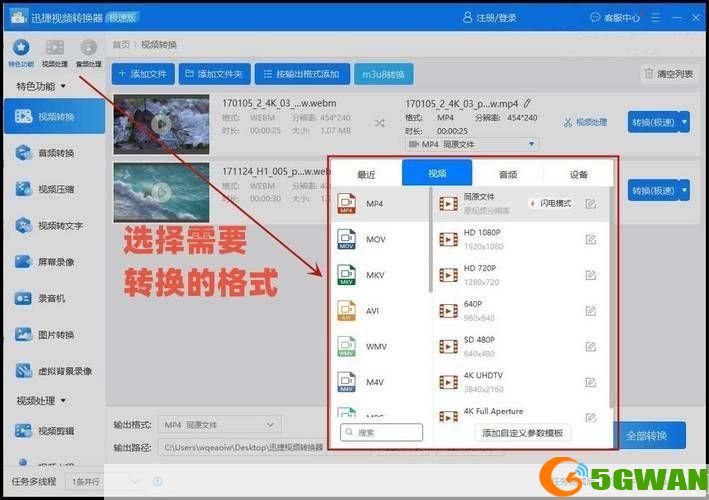709x500 pixels.
Task: Open 客服中心 in title bar
Action: point(616,18)
